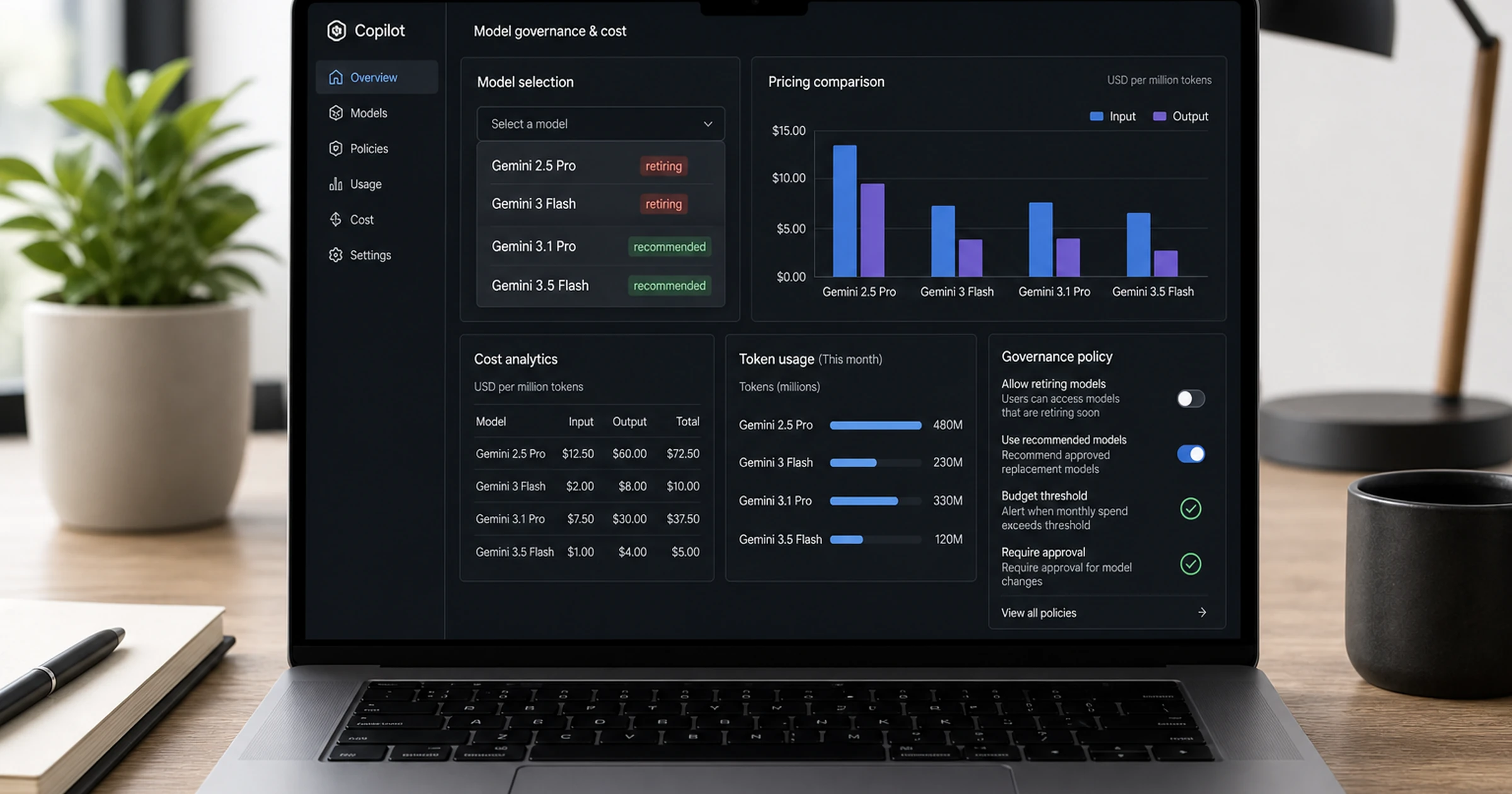
Task: Click the 480M token value
Action: (x=948, y=425)
